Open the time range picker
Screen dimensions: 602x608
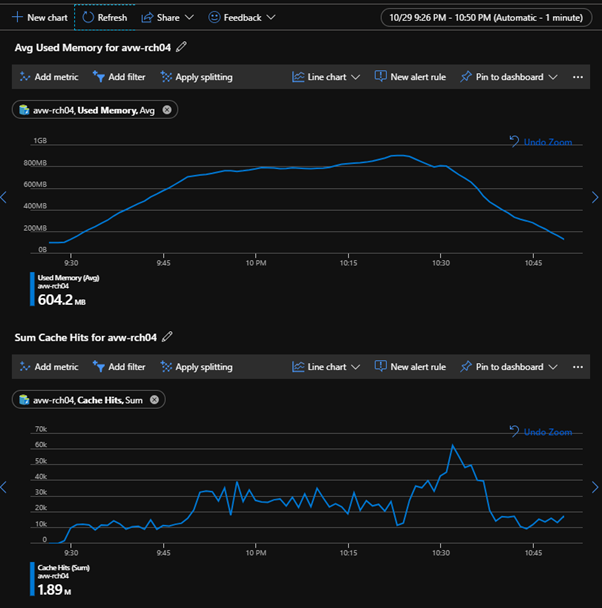tap(486, 17)
